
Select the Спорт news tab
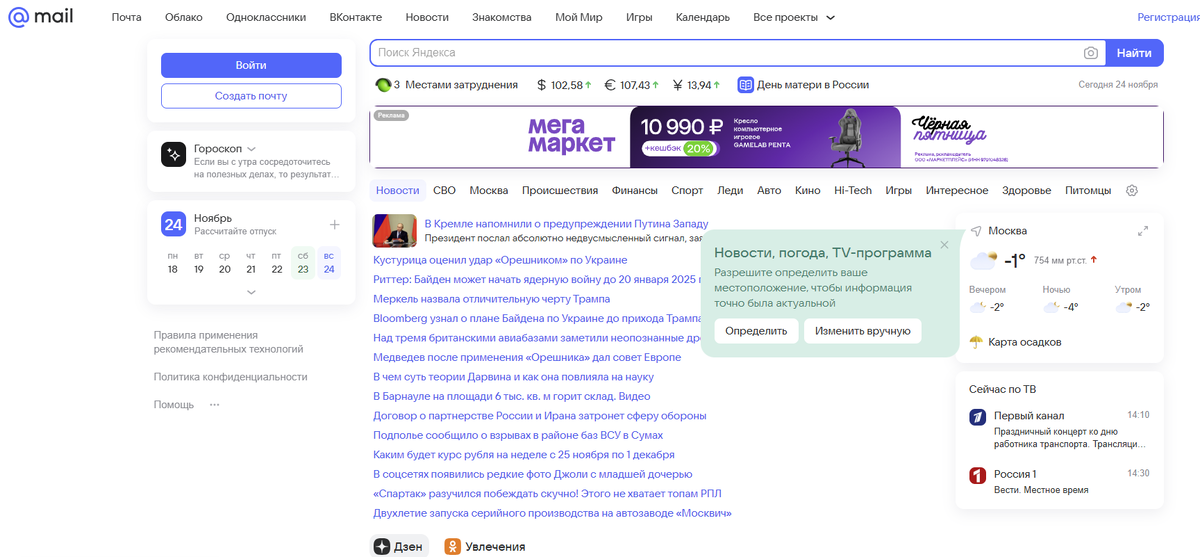[x=687, y=191]
